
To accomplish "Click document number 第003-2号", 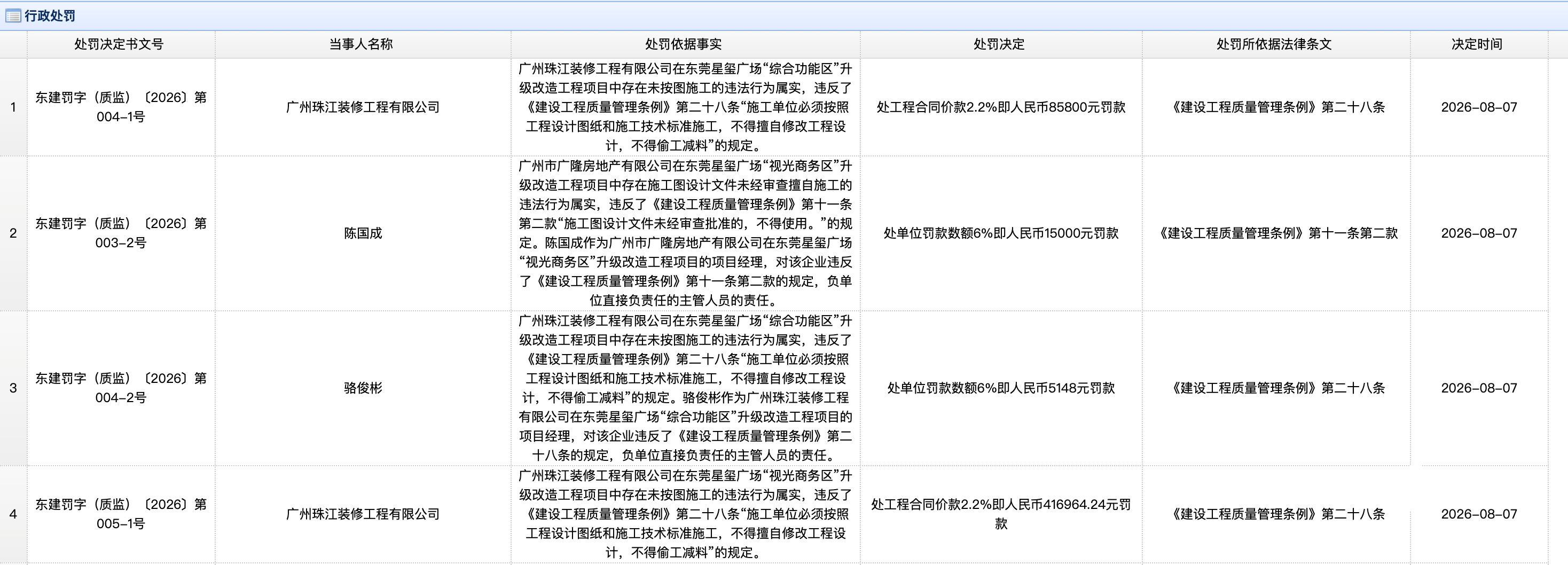I will click(x=121, y=233).
